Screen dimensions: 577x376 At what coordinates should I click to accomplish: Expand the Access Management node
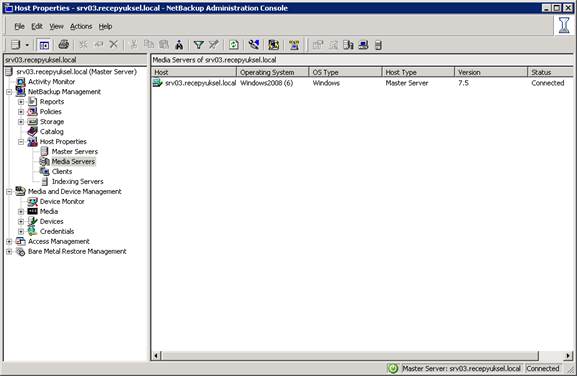coord(9,241)
